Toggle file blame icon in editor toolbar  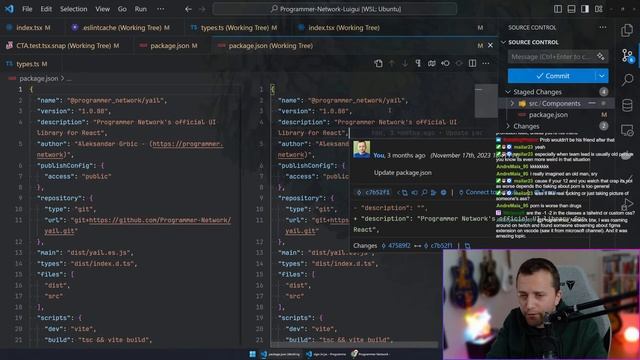click(445, 63)
